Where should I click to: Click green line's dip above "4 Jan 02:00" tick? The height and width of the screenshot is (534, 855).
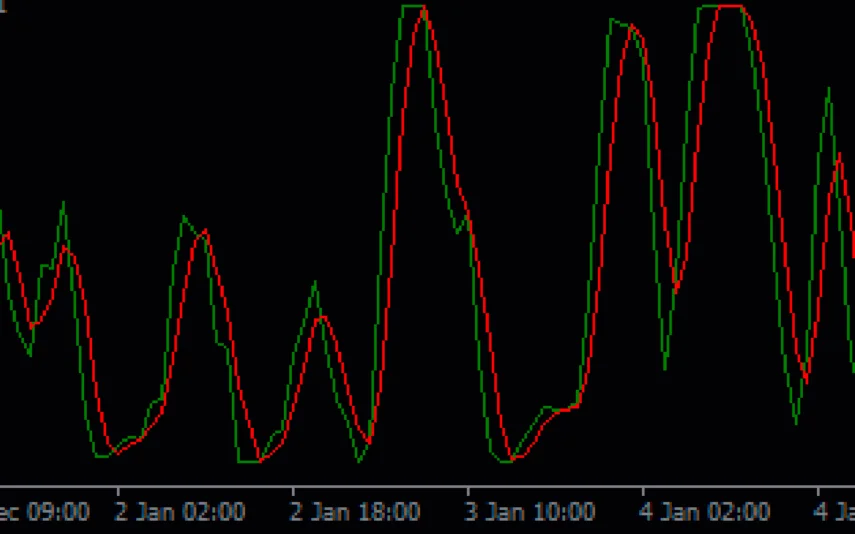[666, 368]
